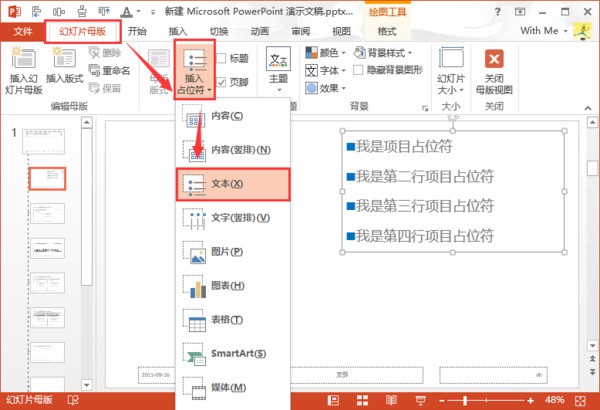Select Content vertical (内容竖排) placeholder option
This screenshot has height=410, width=600.
click(x=233, y=150)
